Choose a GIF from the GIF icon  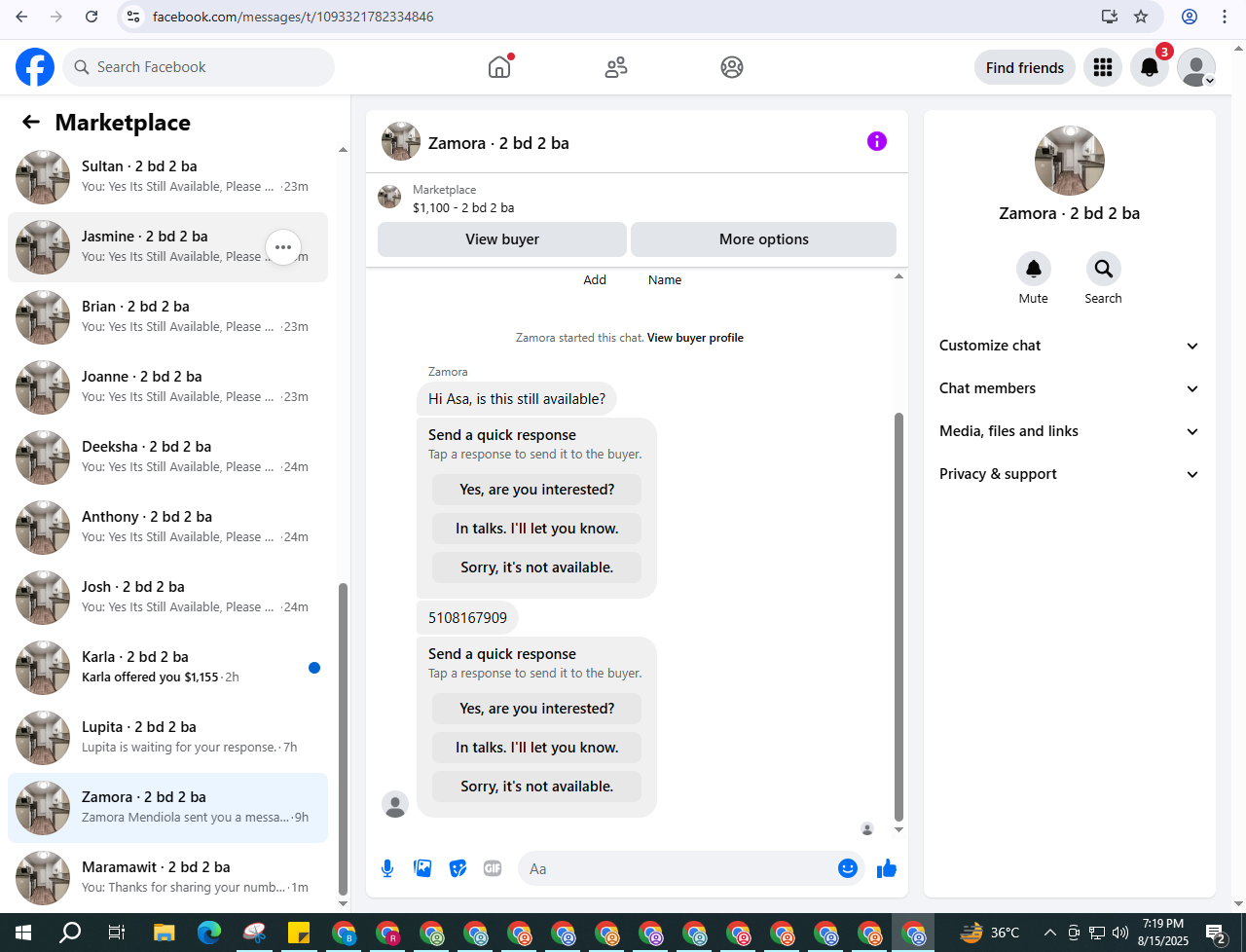493,868
